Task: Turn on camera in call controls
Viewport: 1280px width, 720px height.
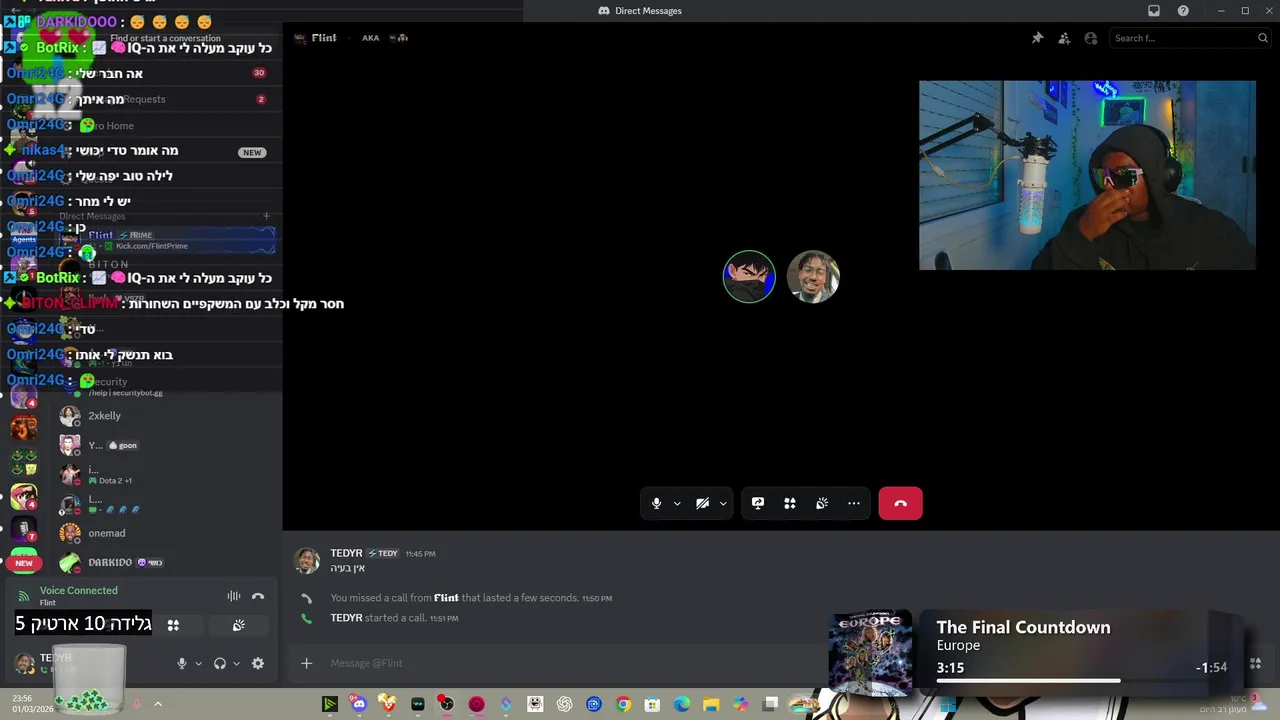Action: pyautogui.click(x=702, y=503)
